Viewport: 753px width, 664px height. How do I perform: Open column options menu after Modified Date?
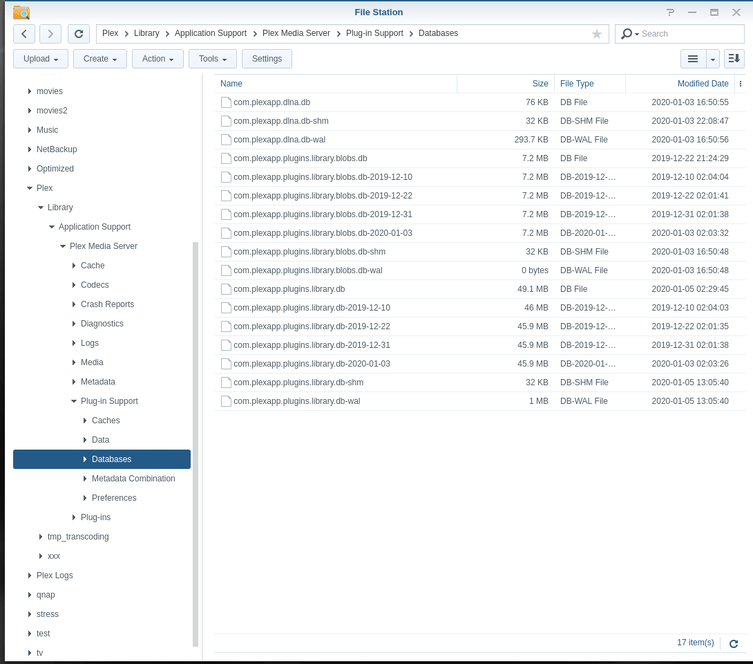[x=741, y=84]
